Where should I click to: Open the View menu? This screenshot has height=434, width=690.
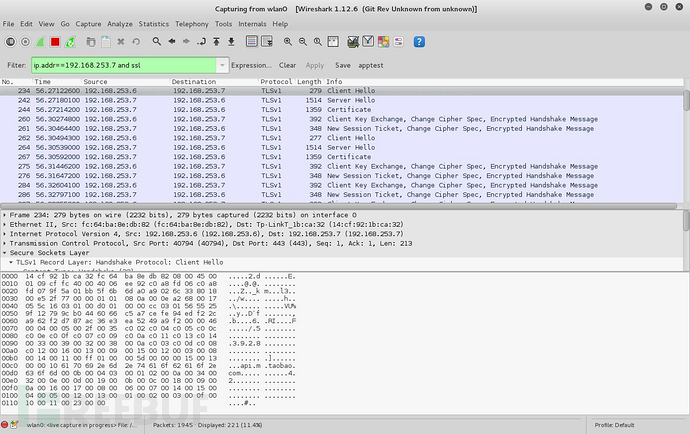point(46,24)
